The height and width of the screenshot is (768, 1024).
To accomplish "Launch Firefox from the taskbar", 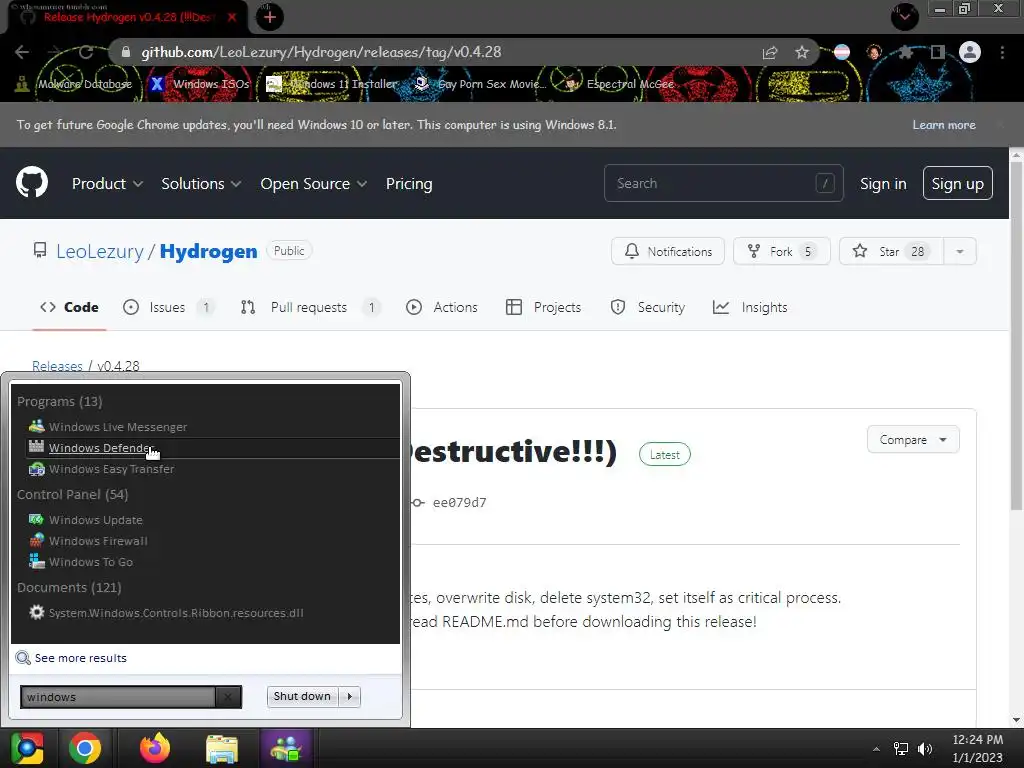I will tap(155, 748).
